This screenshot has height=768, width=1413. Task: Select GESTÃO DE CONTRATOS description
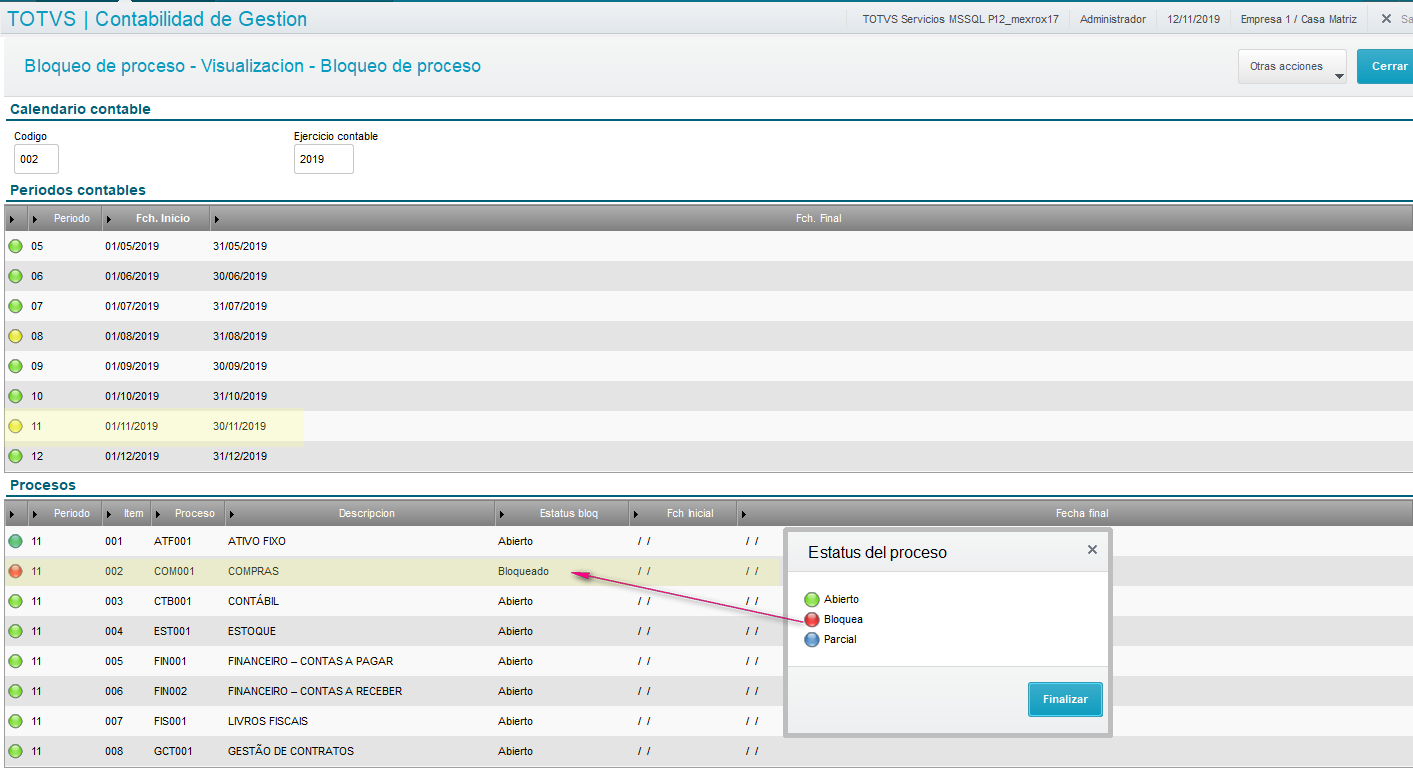click(291, 751)
